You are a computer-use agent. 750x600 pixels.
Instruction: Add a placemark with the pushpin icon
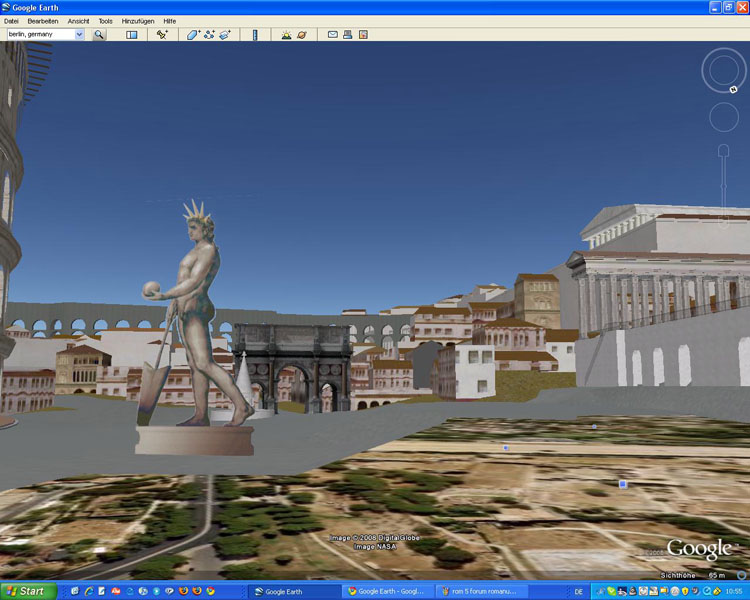pyautogui.click(x=162, y=34)
